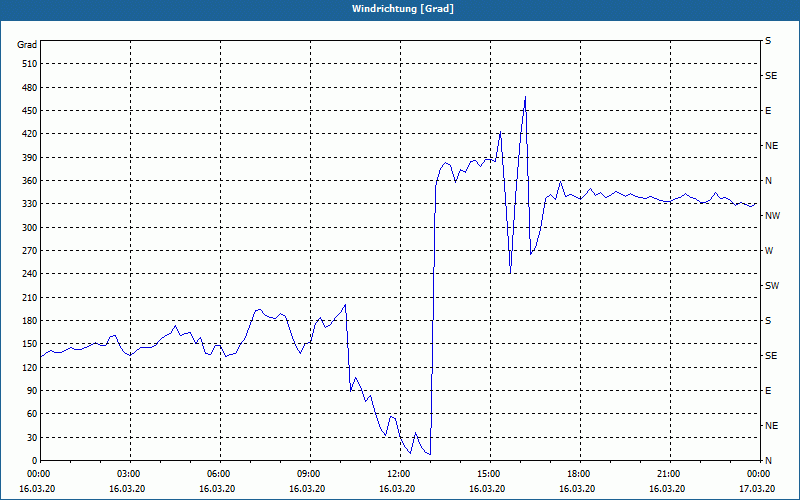Select the 17.03.20 date label

click(757, 489)
